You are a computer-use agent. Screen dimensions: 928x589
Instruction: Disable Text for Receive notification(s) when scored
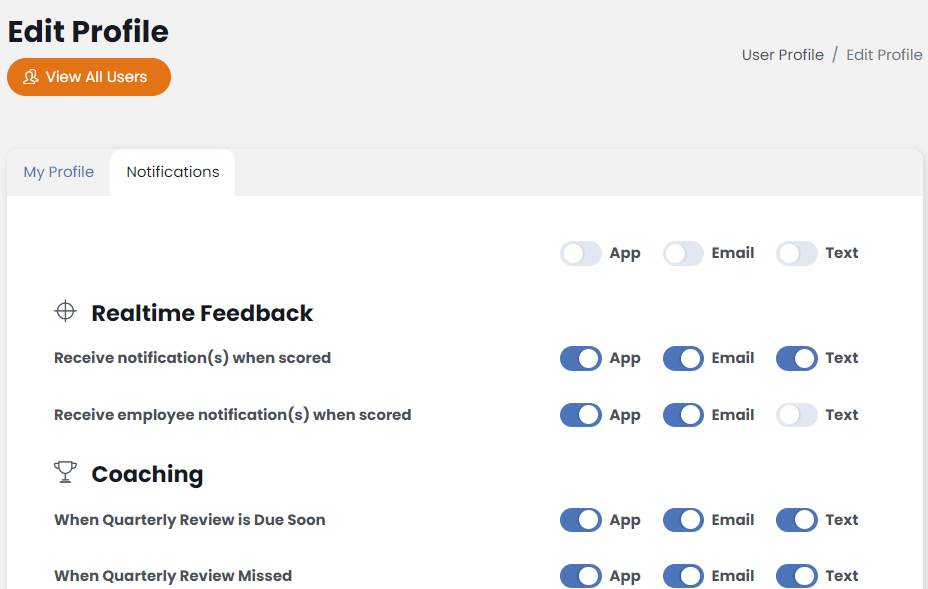(x=797, y=358)
